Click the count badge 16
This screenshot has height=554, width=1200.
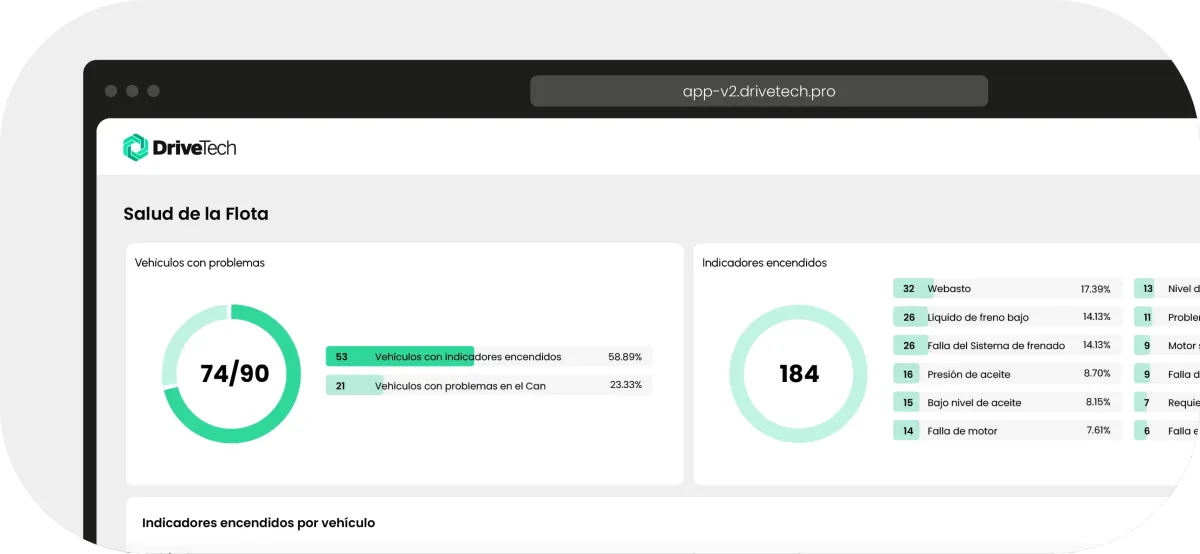tap(908, 374)
